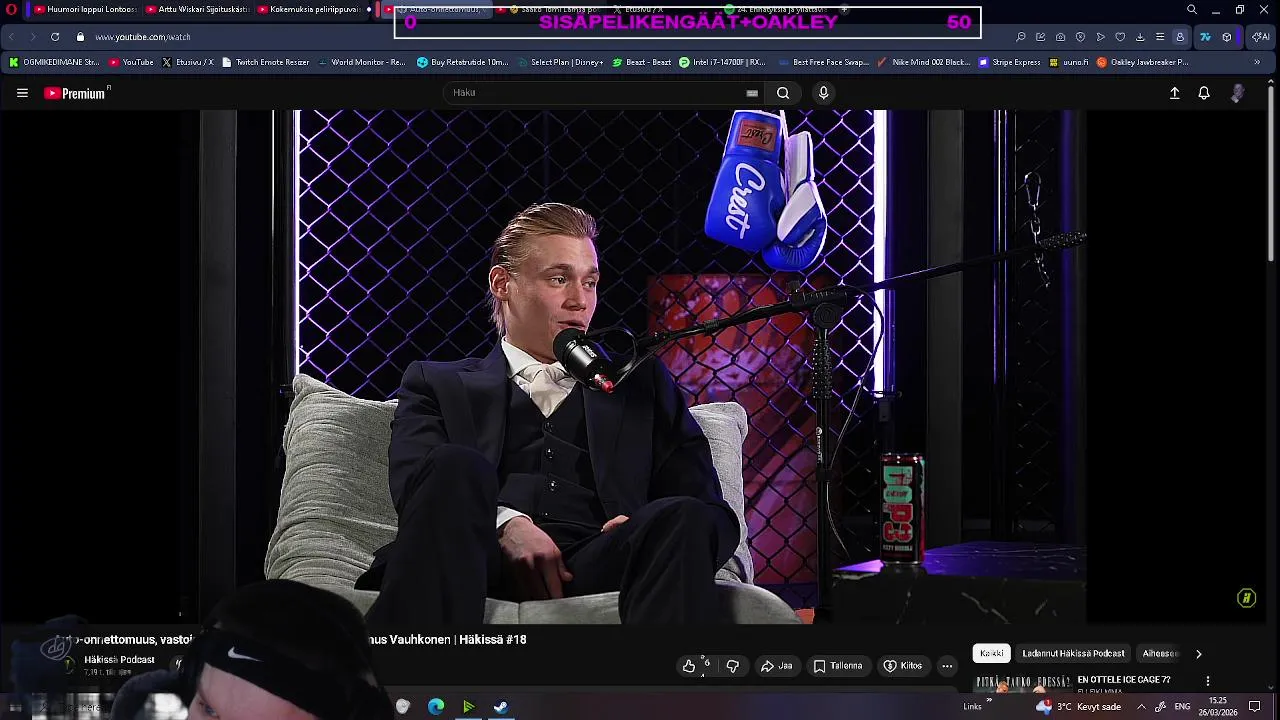Open Steam from taskbar
Viewport: 1280px width, 720px height.
pyautogui.click(x=501, y=707)
